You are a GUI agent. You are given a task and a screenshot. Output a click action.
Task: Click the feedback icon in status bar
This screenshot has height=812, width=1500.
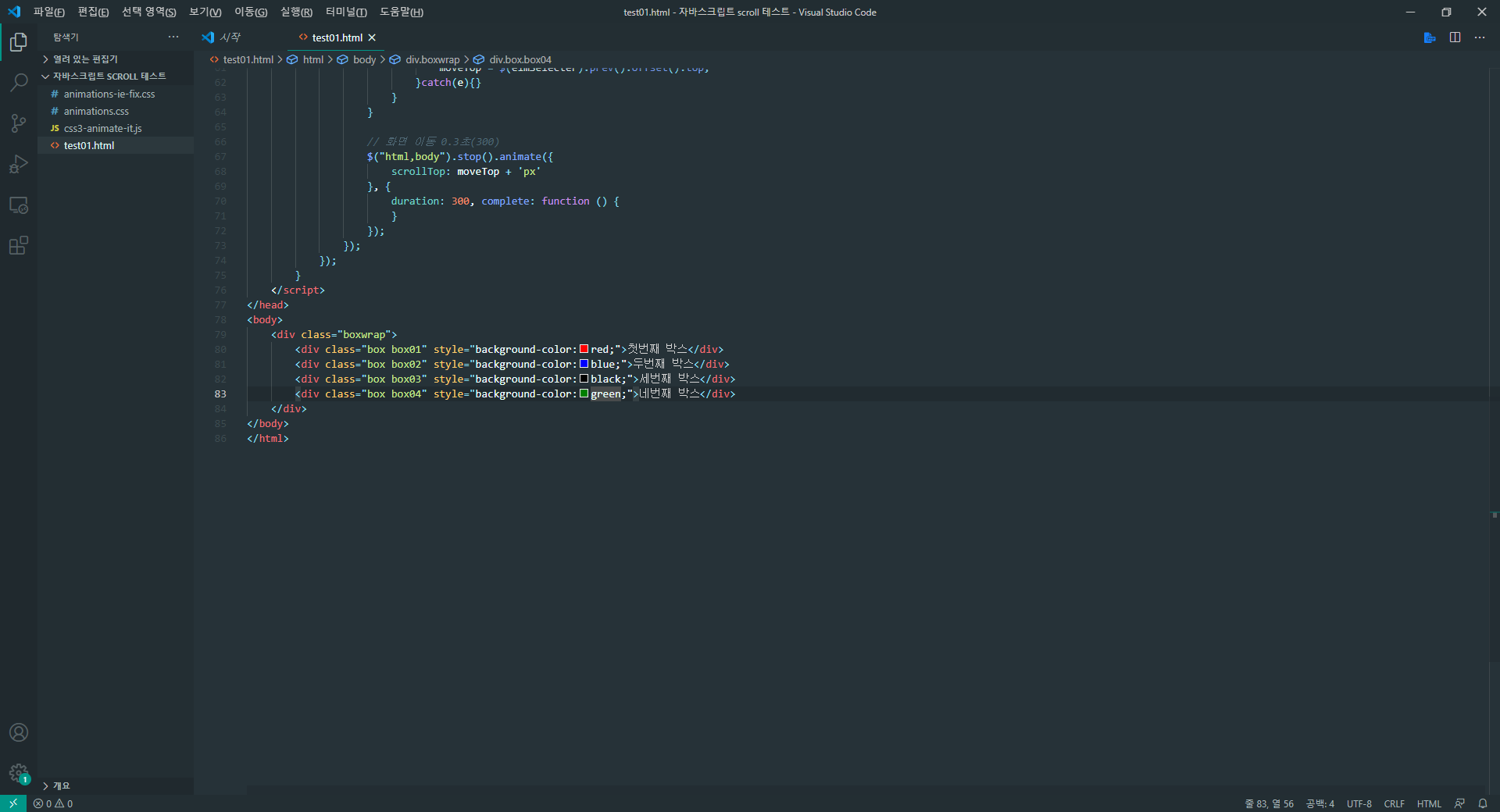tap(1459, 803)
